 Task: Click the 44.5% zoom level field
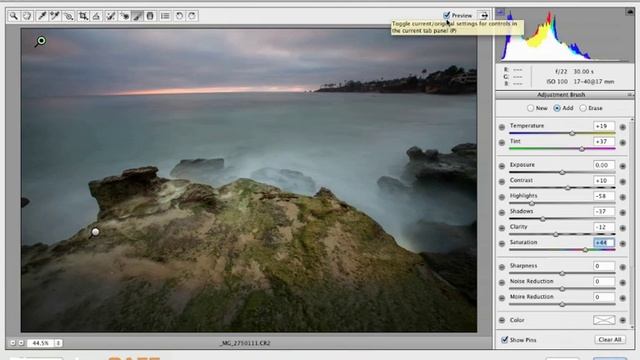click(x=41, y=343)
